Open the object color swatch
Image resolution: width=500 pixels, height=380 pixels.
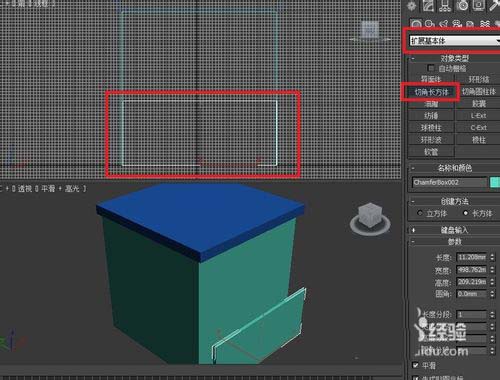click(495, 183)
